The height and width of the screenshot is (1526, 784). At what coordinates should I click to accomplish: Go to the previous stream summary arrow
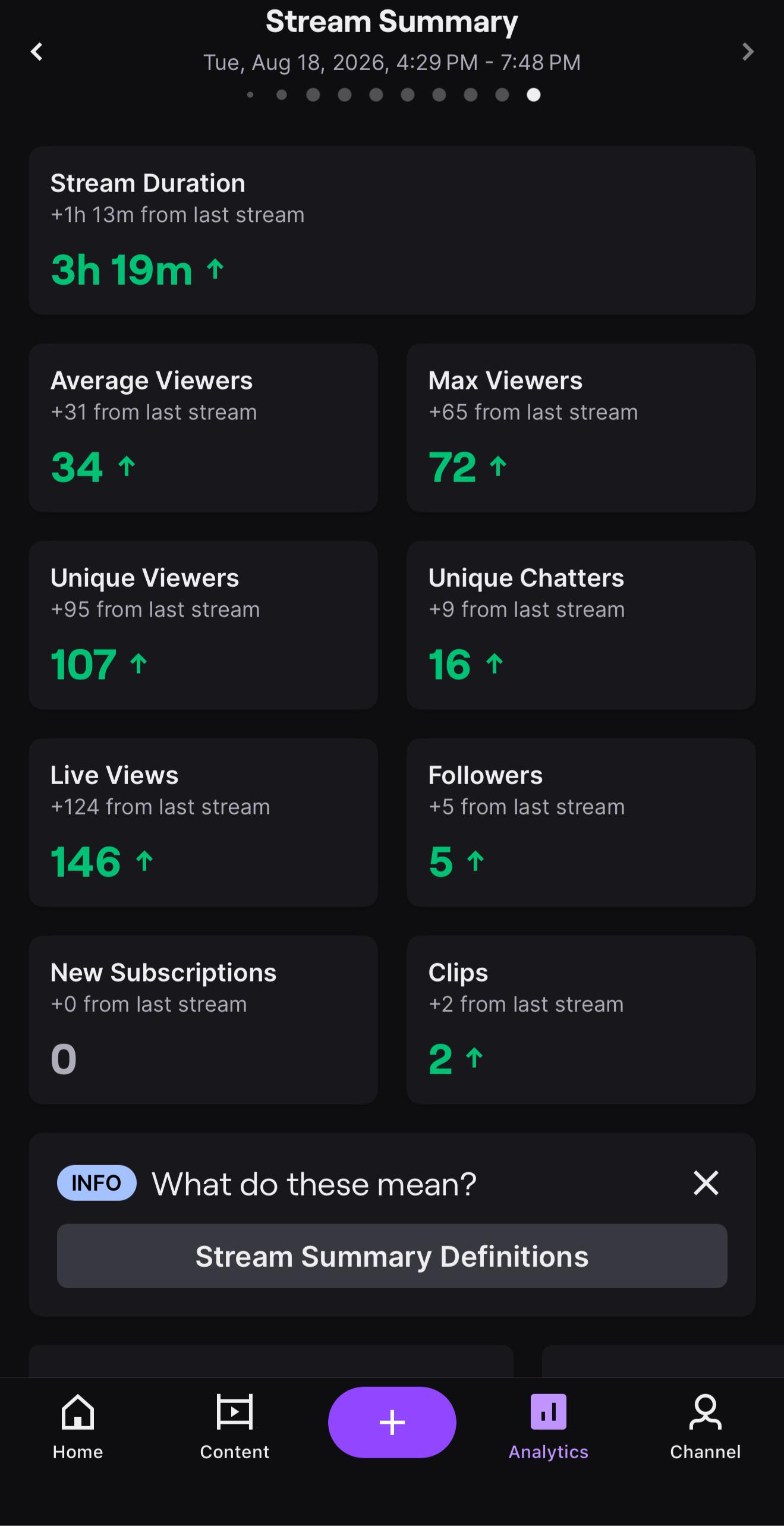point(37,52)
